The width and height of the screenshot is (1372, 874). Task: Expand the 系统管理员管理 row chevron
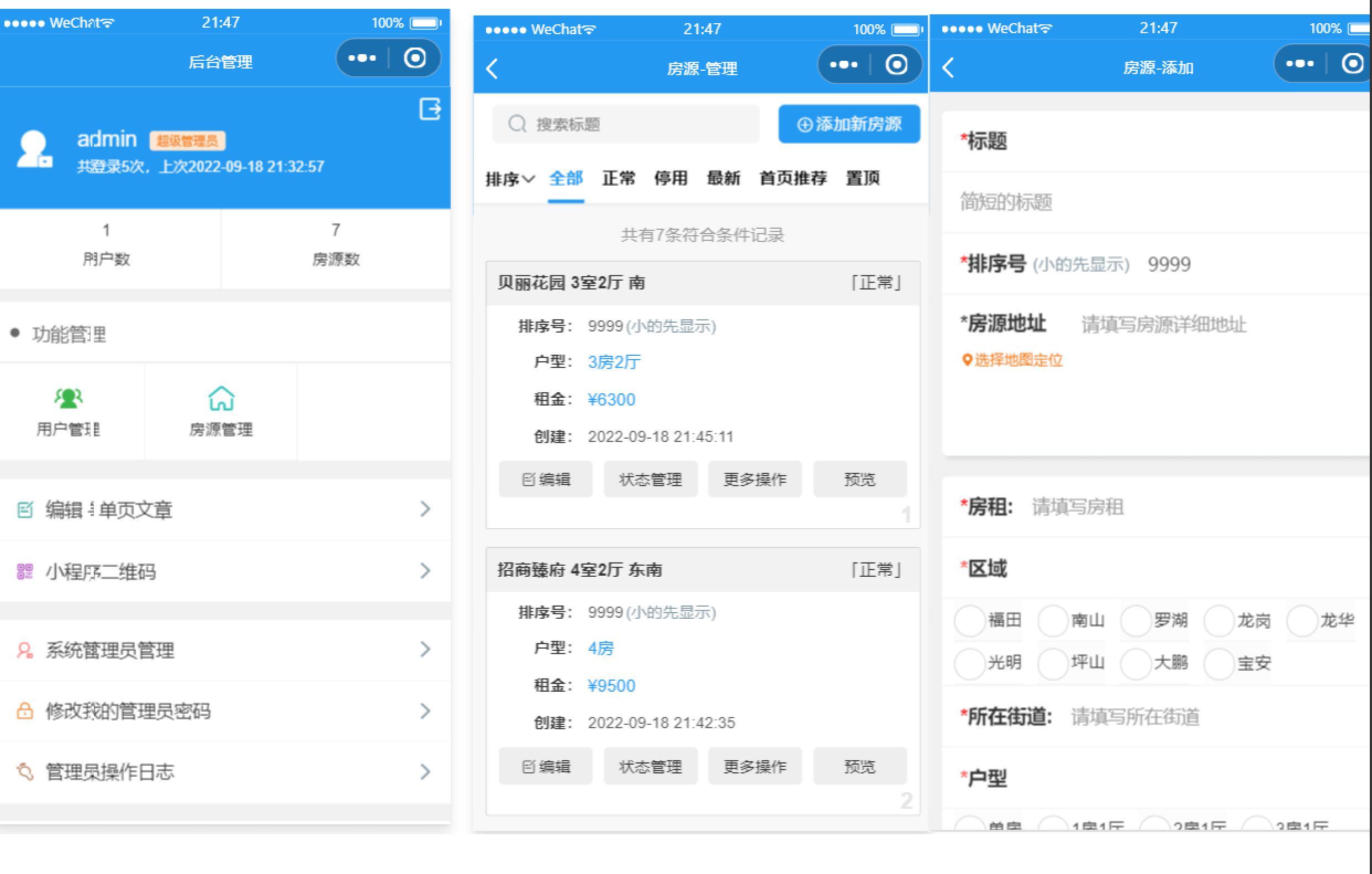point(425,649)
